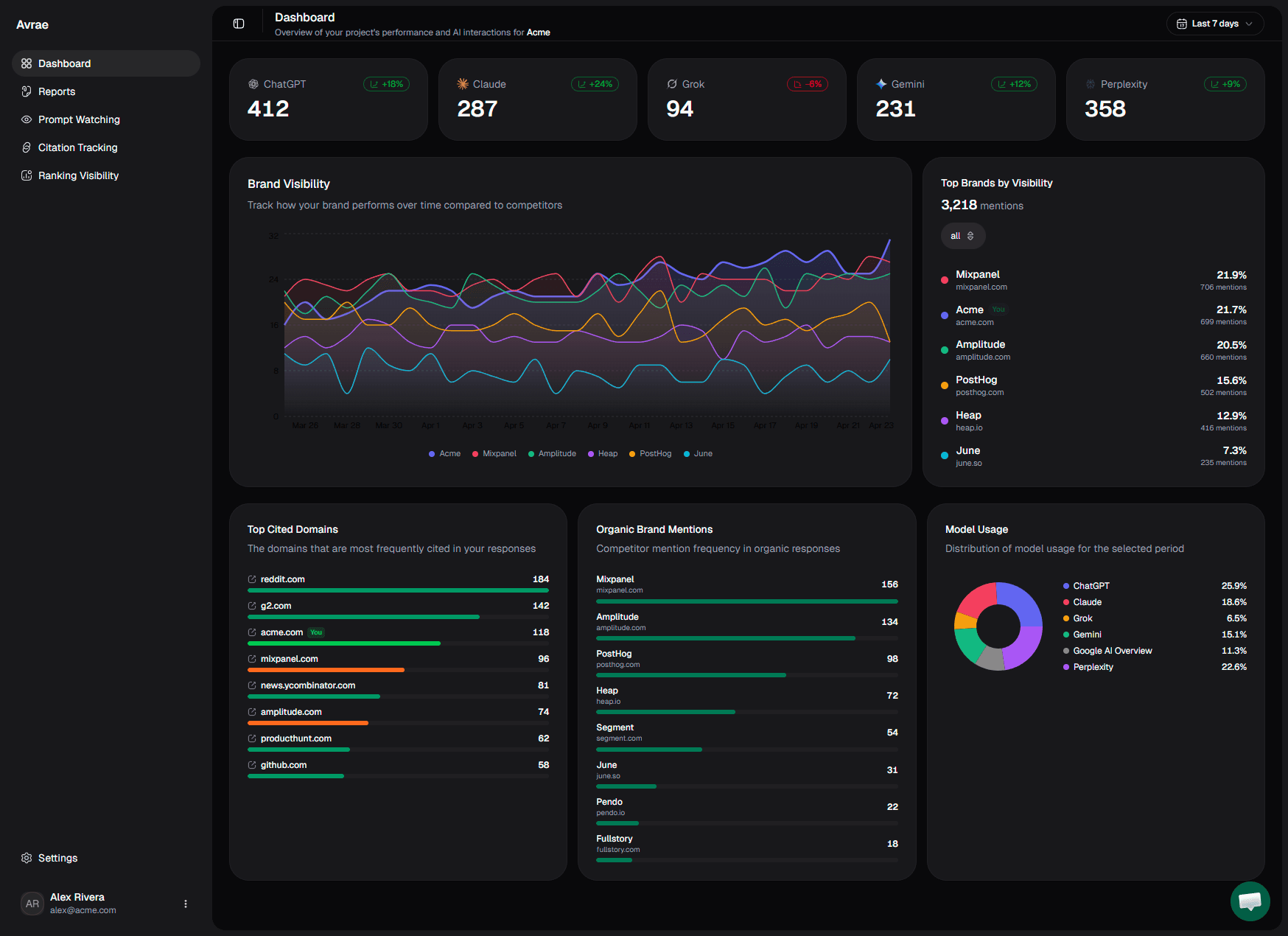Image resolution: width=1288 pixels, height=936 pixels.
Task: Click the Model Usage donut chart
Action: point(998,626)
